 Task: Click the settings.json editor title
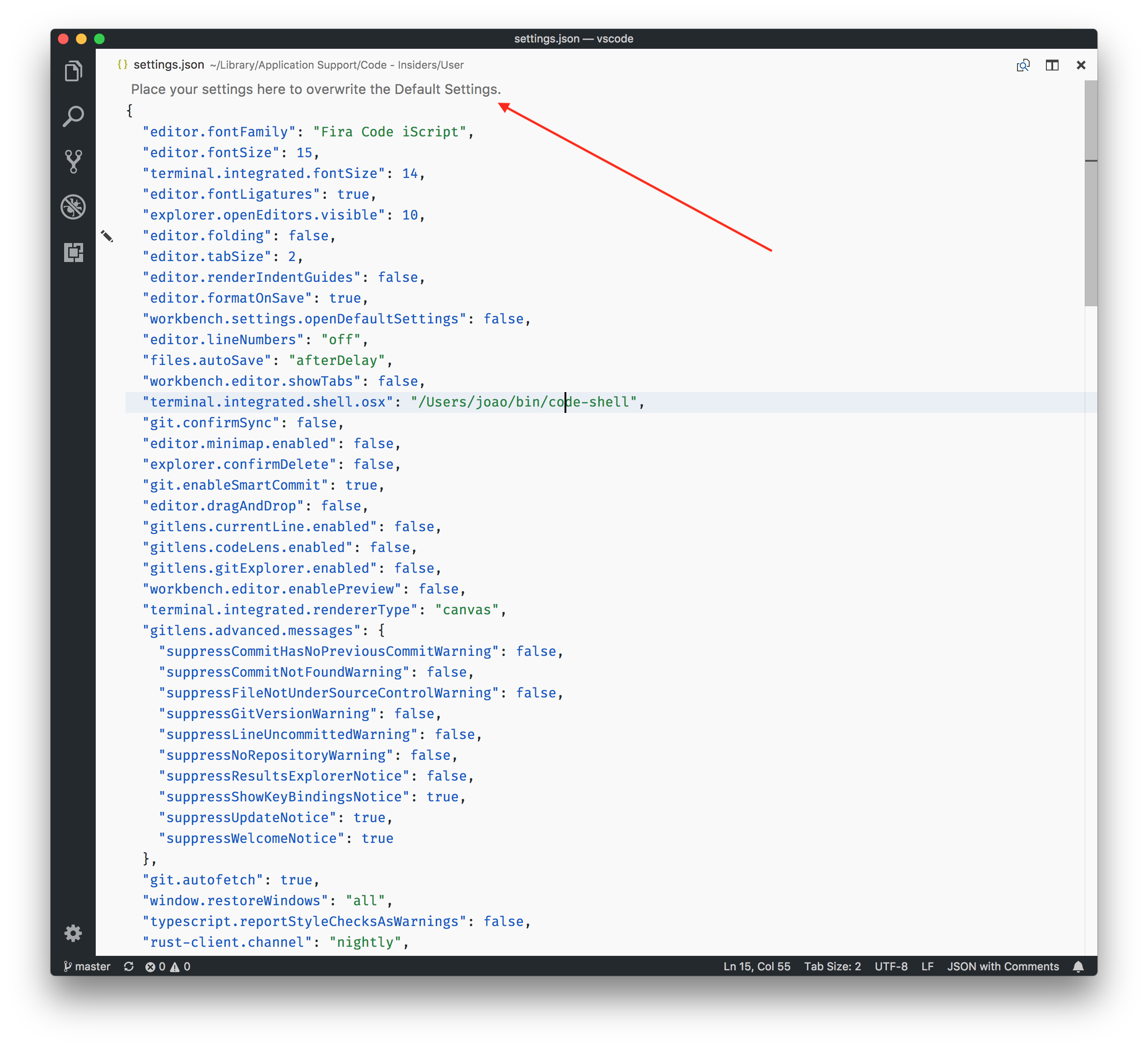[x=168, y=64]
